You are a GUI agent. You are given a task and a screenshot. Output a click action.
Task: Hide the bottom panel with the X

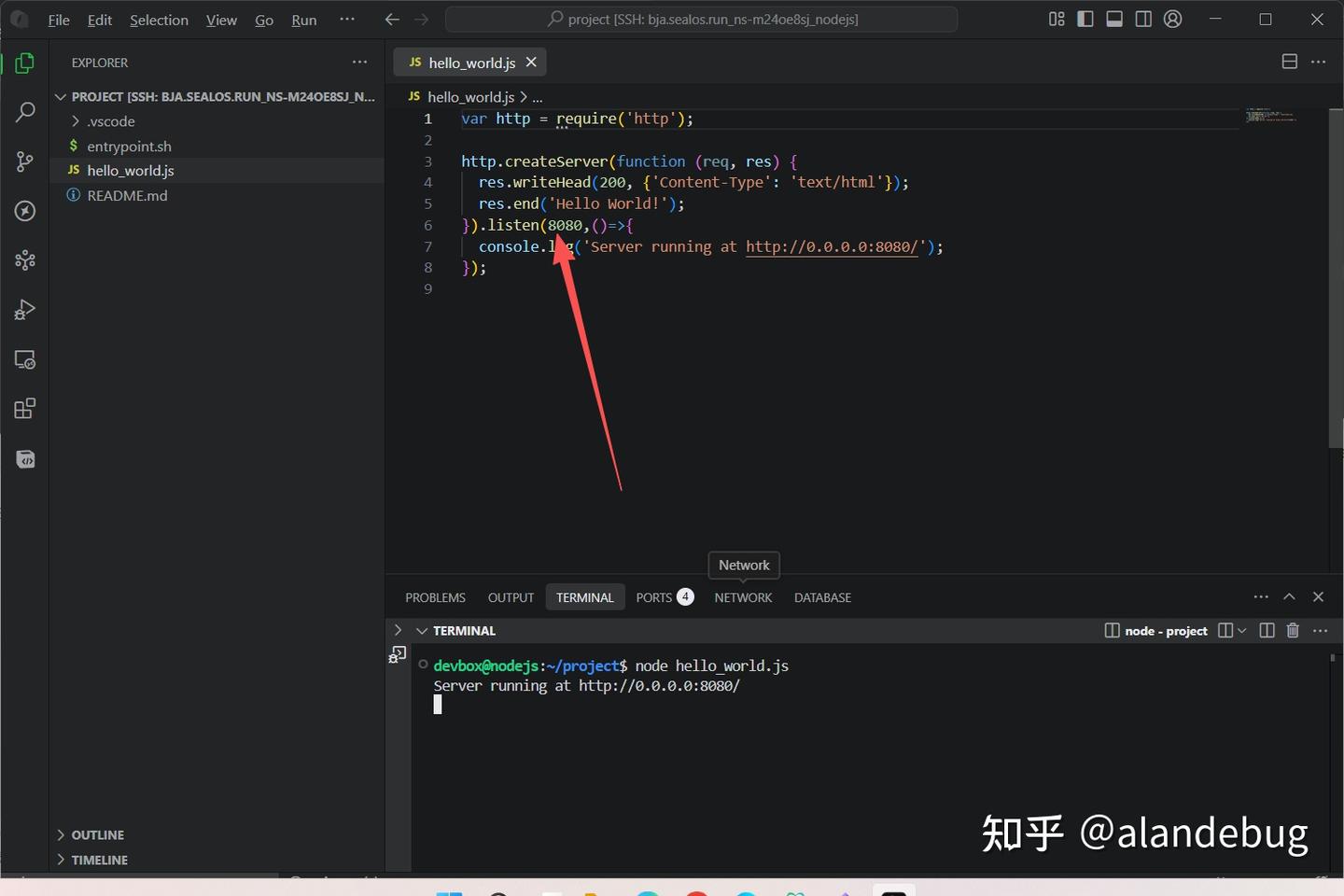[1319, 596]
